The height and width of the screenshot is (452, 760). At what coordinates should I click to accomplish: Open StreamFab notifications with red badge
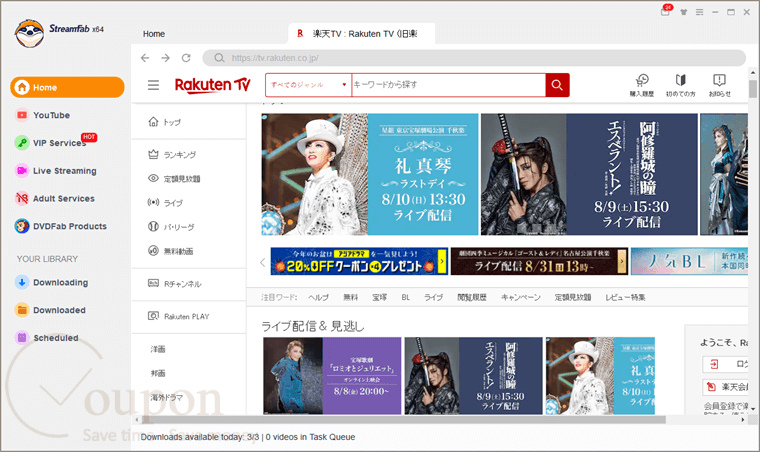coord(666,11)
